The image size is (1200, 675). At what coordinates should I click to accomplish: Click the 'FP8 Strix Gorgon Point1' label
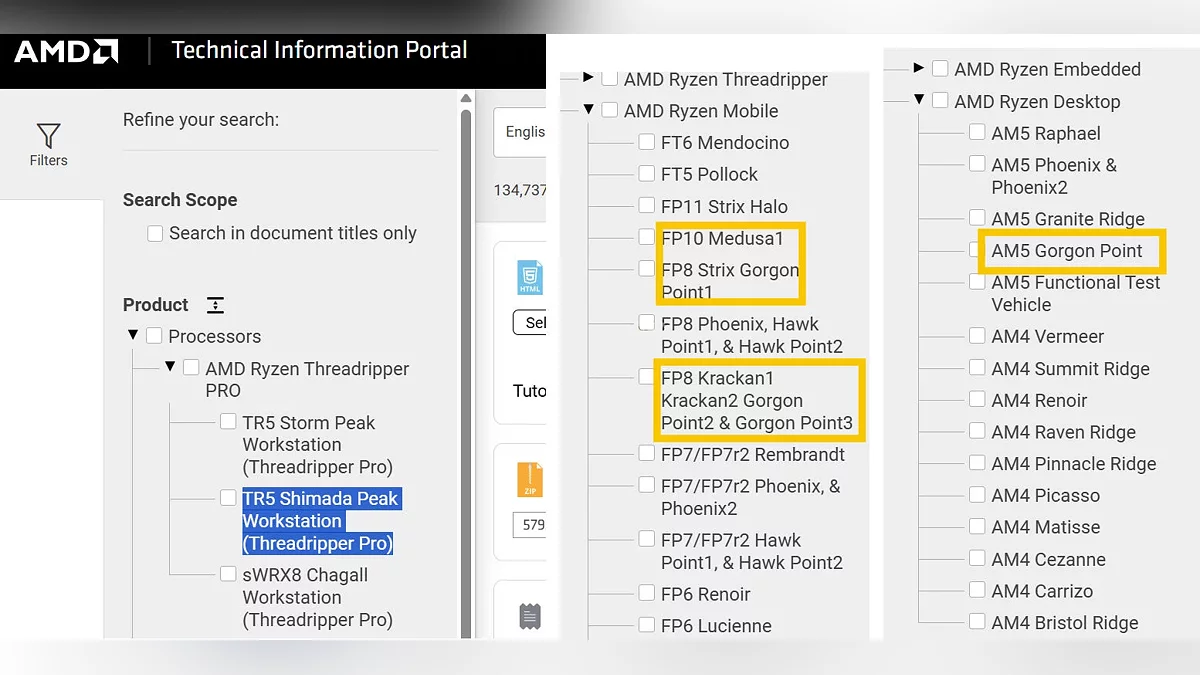coord(730,281)
